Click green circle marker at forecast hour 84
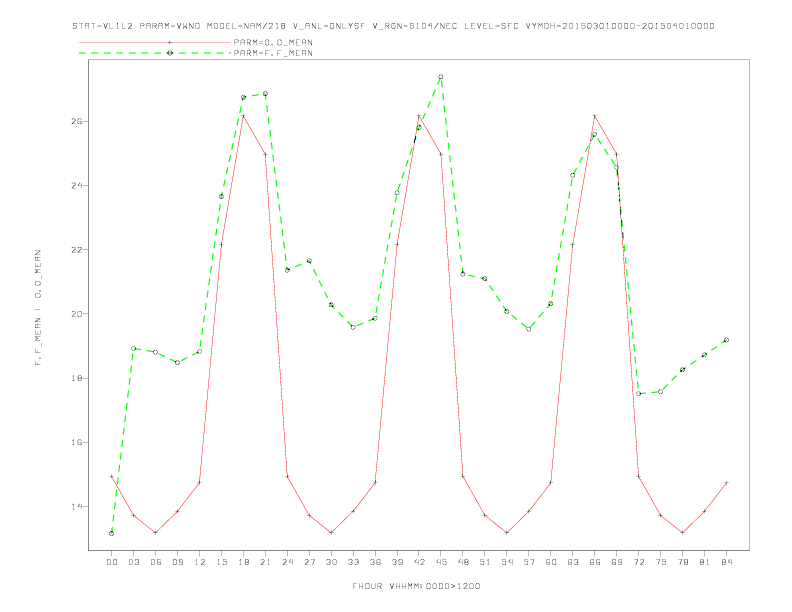This screenshot has width=792, height=612. pyautogui.click(x=726, y=340)
